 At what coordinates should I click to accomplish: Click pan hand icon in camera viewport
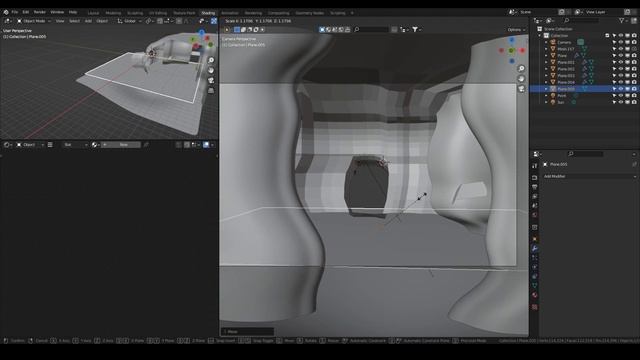tap(521, 78)
